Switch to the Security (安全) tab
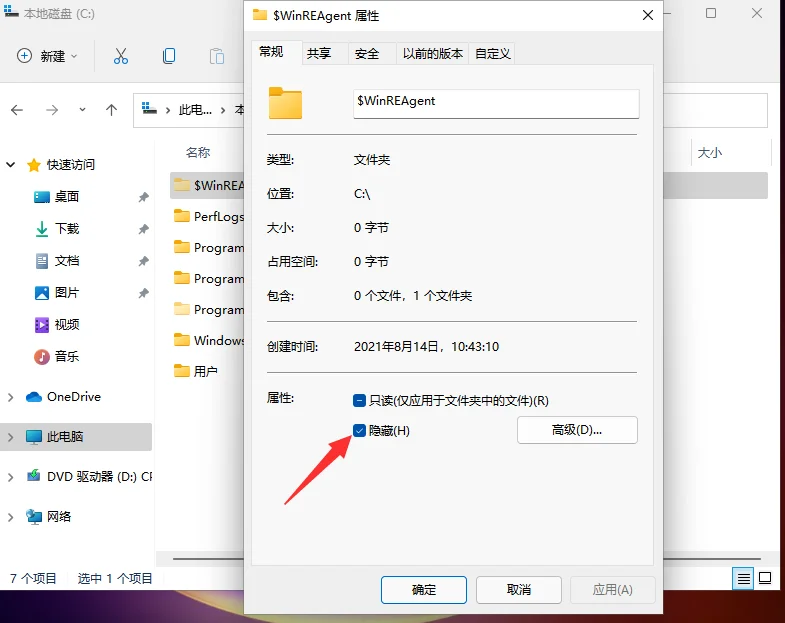 pyautogui.click(x=367, y=54)
